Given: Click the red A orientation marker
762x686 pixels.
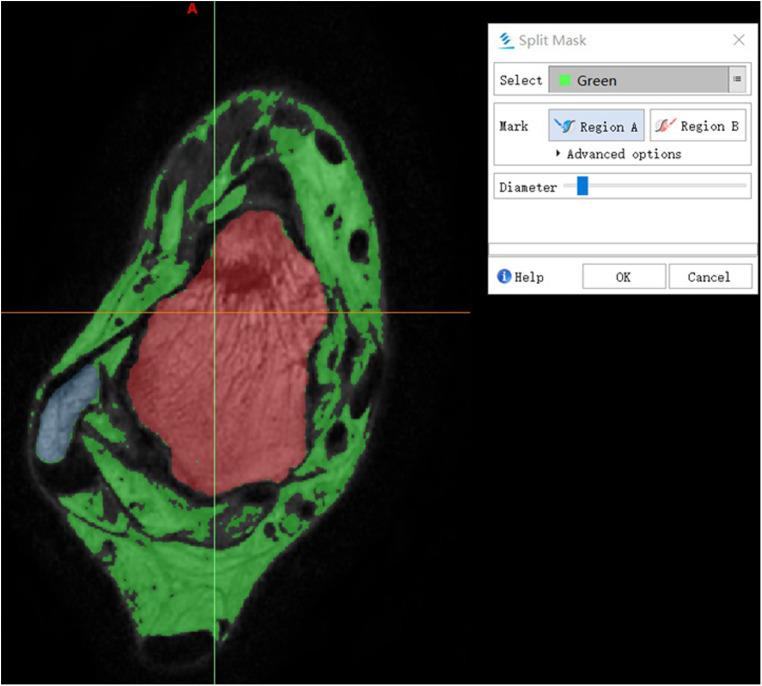Looking at the screenshot, I should pos(192,9).
